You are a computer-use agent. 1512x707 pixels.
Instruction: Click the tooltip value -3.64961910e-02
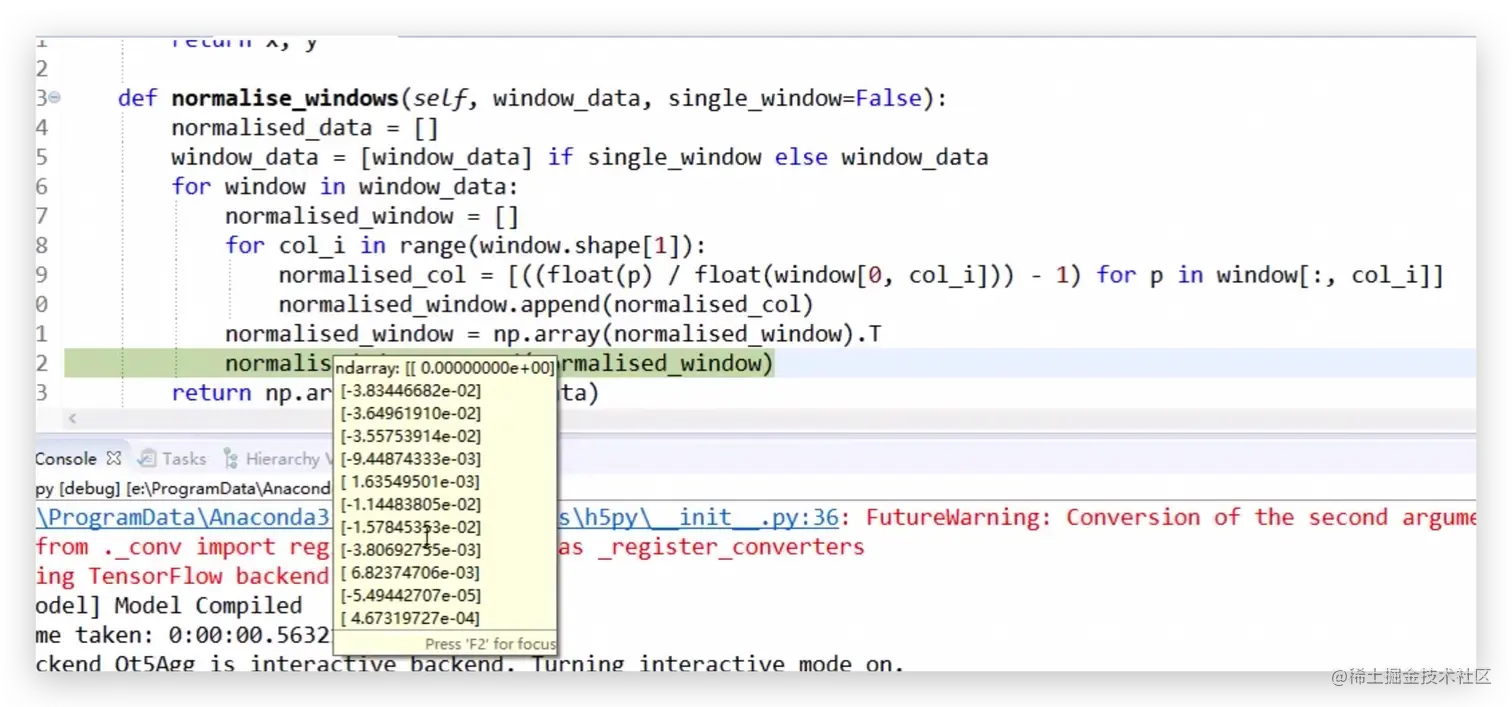click(410, 414)
